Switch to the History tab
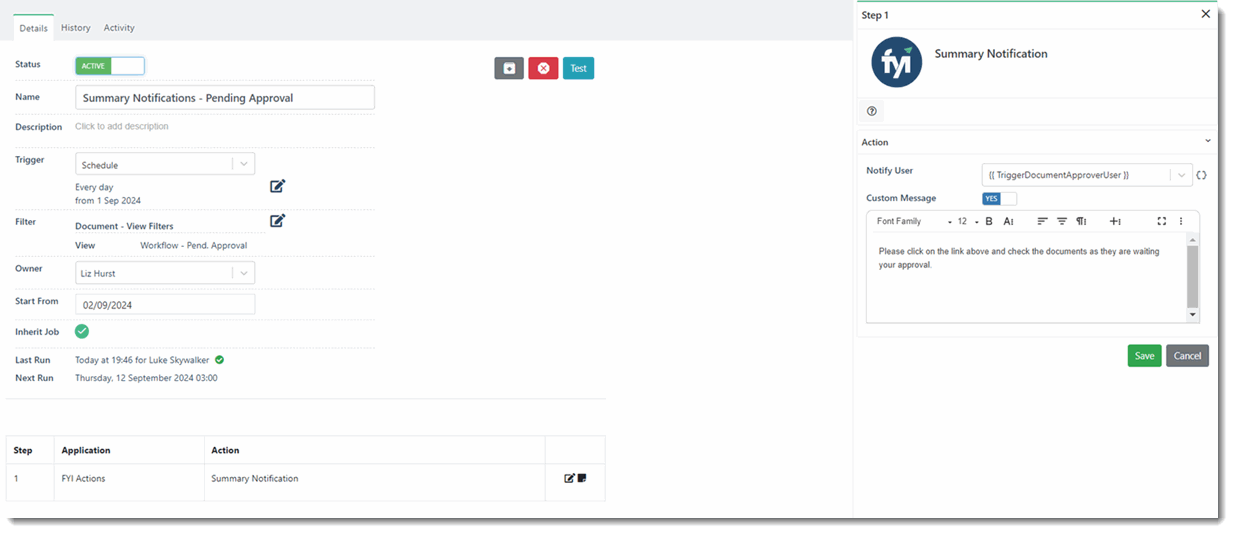 (x=76, y=28)
